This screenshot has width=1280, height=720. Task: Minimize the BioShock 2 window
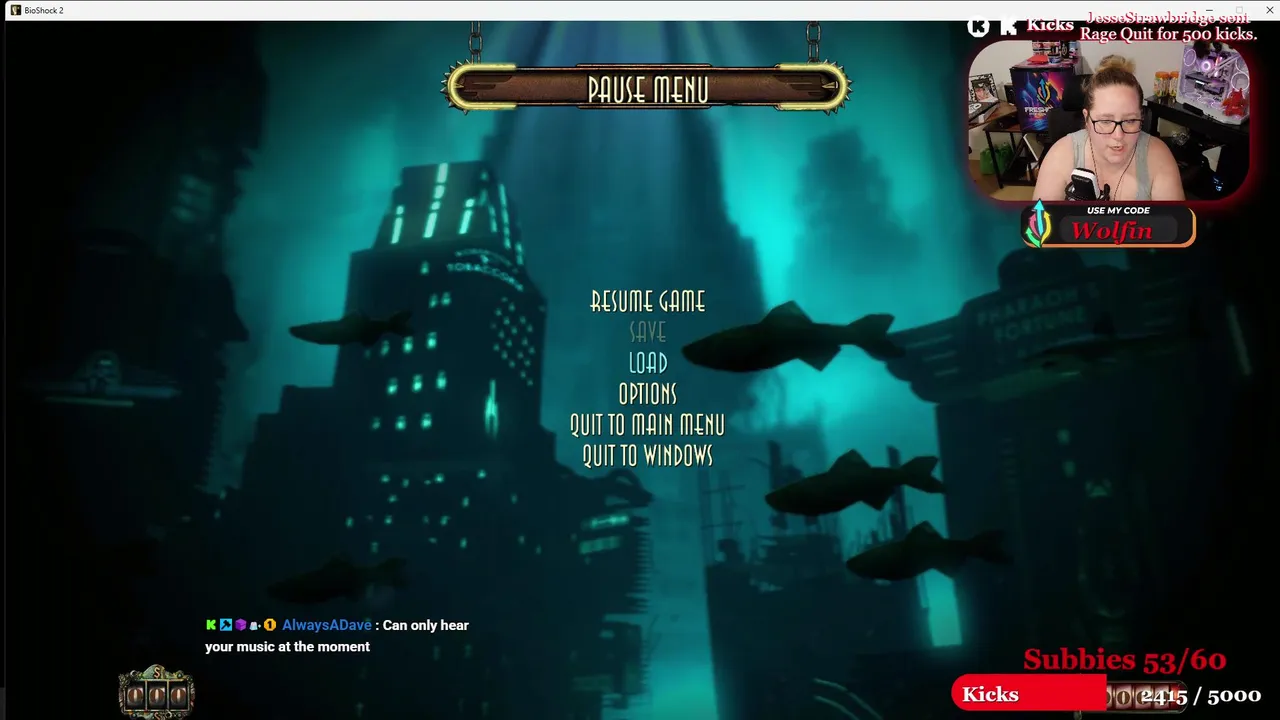coord(1210,10)
